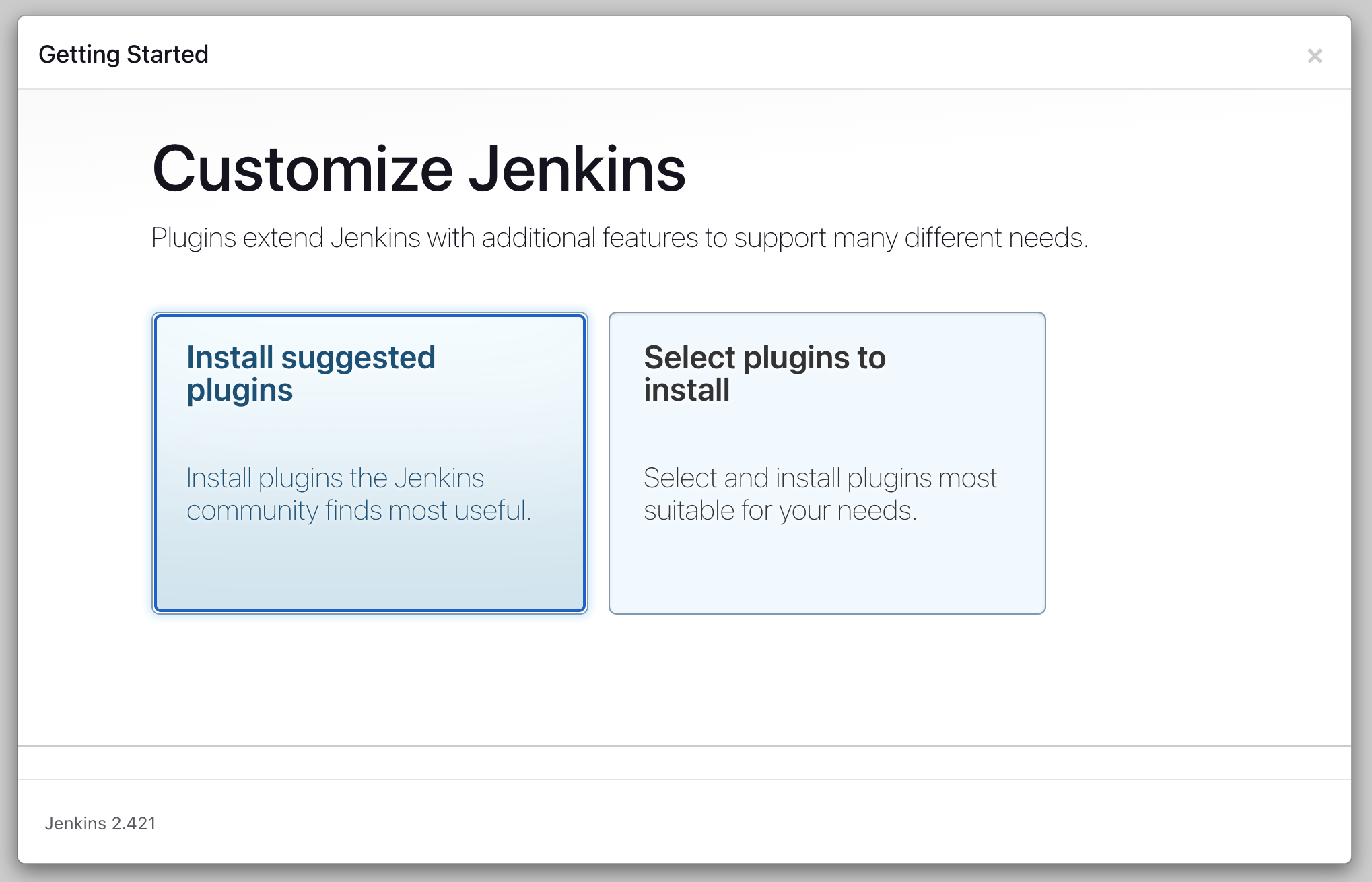Click 'community finds most useful' text line
This screenshot has width=1372, height=882.
[x=359, y=511]
